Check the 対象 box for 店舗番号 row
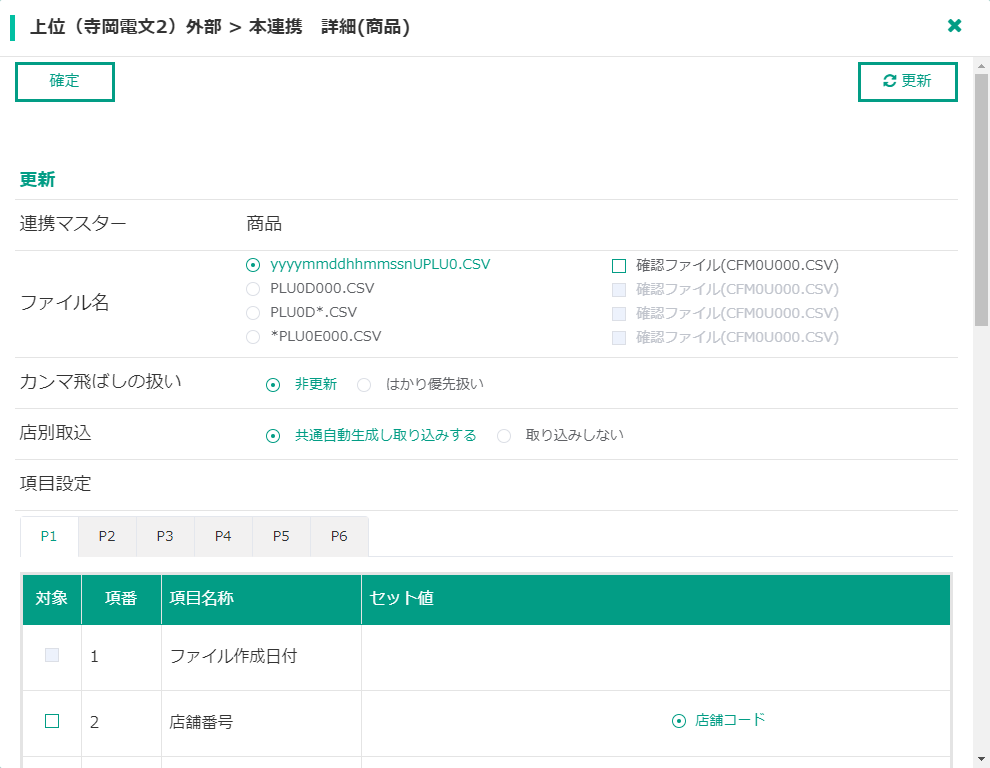 52,721
